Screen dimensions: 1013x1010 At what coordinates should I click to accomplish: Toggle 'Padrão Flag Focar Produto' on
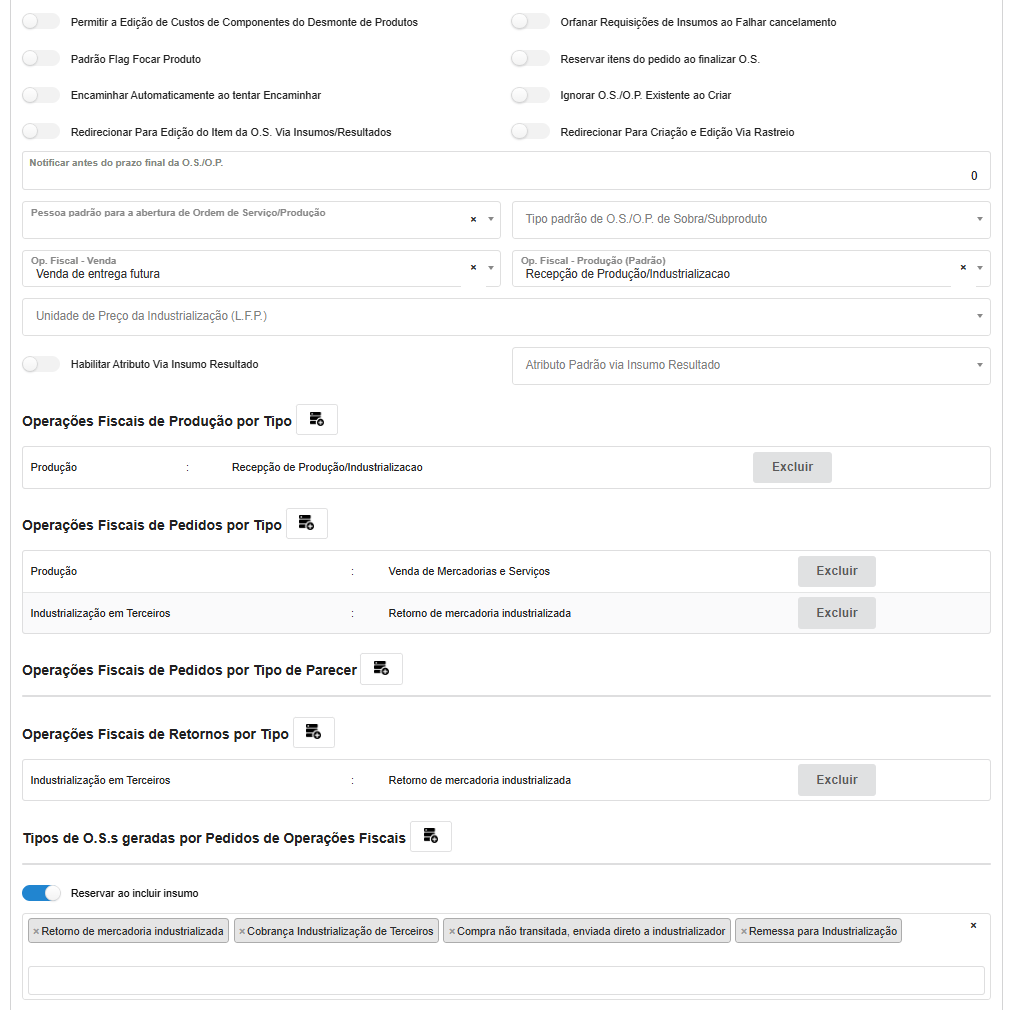click(x=41, y=59)
